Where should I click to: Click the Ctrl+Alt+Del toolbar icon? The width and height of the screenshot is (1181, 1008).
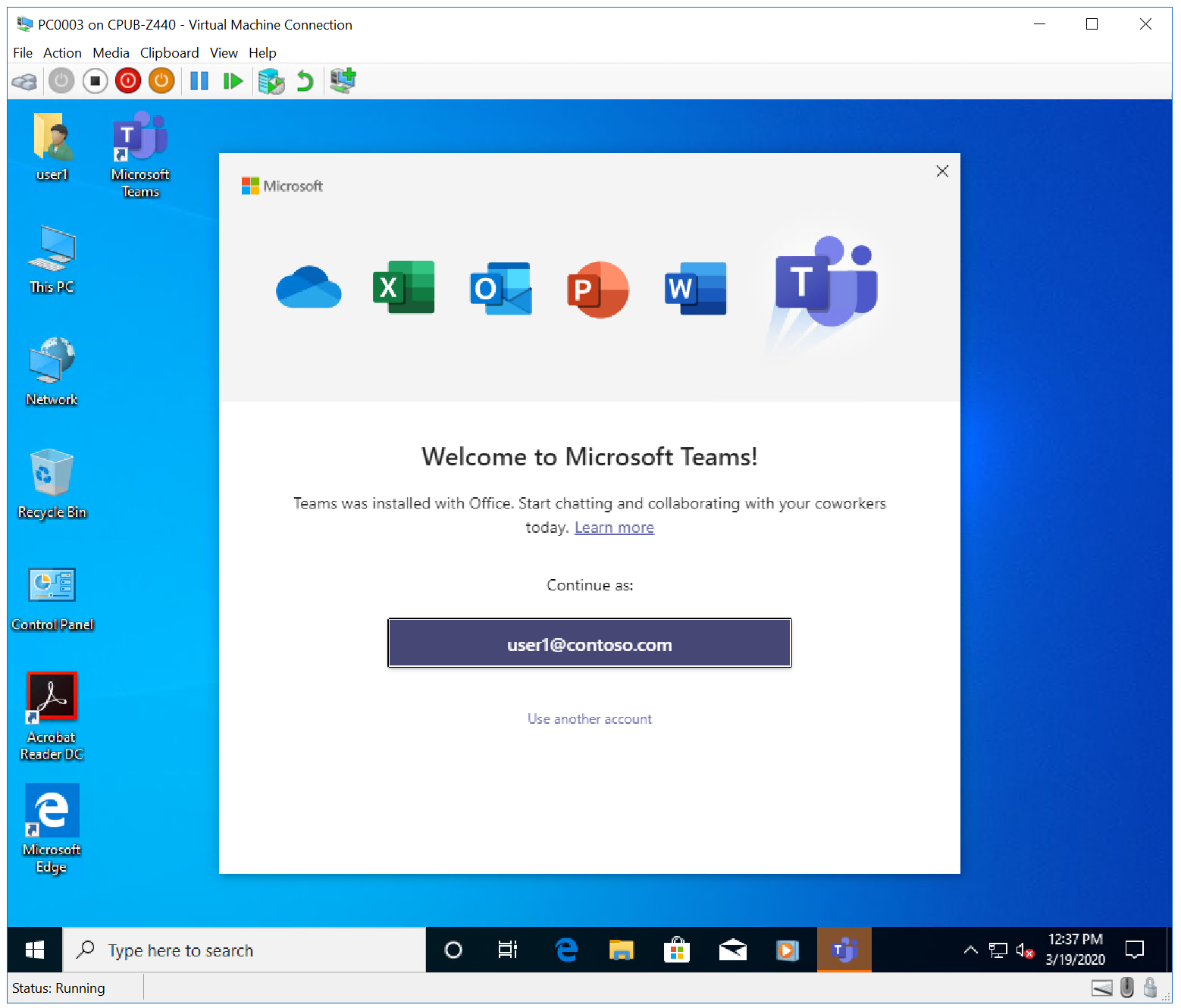[24, 81]
